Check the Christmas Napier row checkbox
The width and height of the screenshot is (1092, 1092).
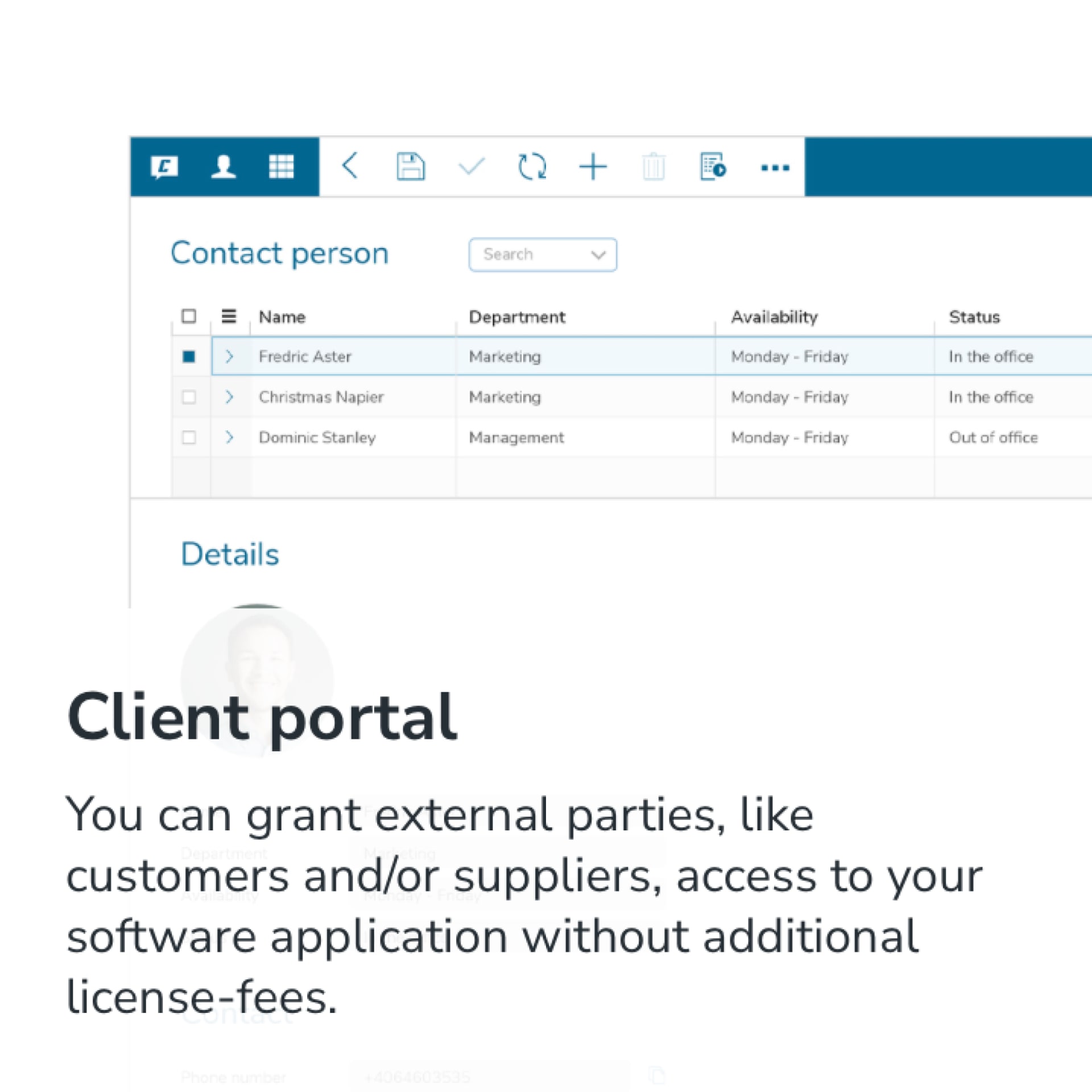[x=189, y=397]
